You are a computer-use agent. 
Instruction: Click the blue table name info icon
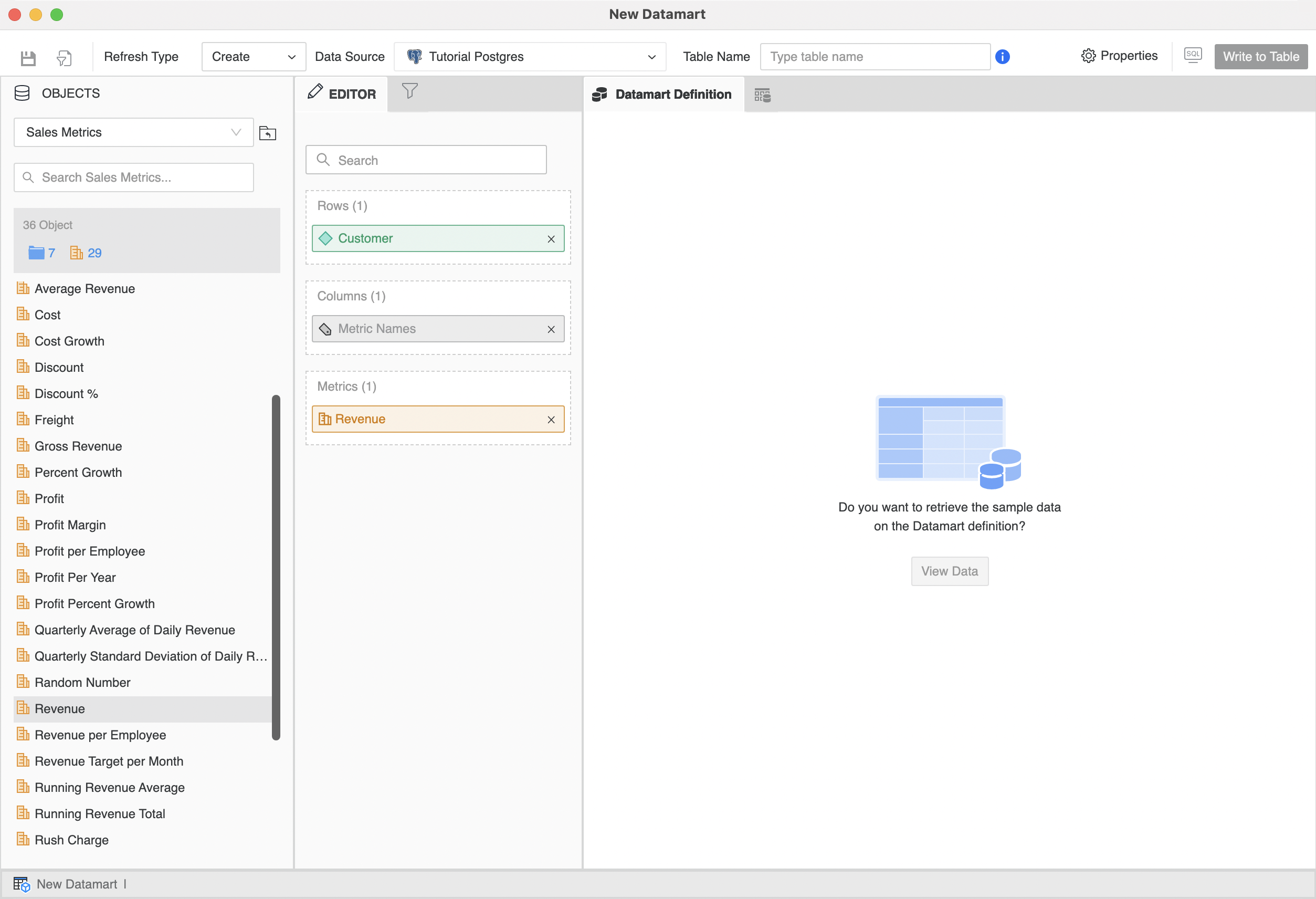coord(1002,57)
